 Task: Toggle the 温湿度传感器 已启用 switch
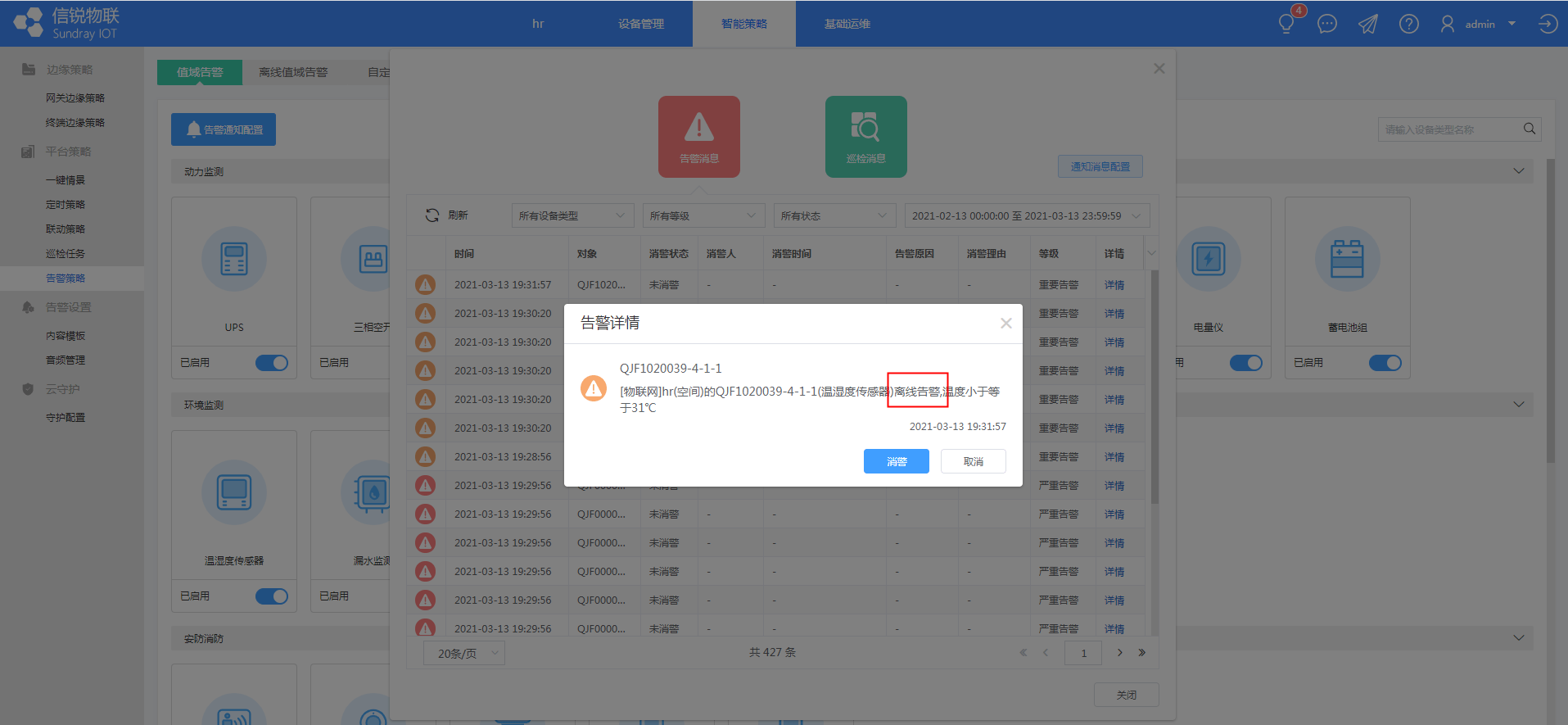tap(272, 596)
